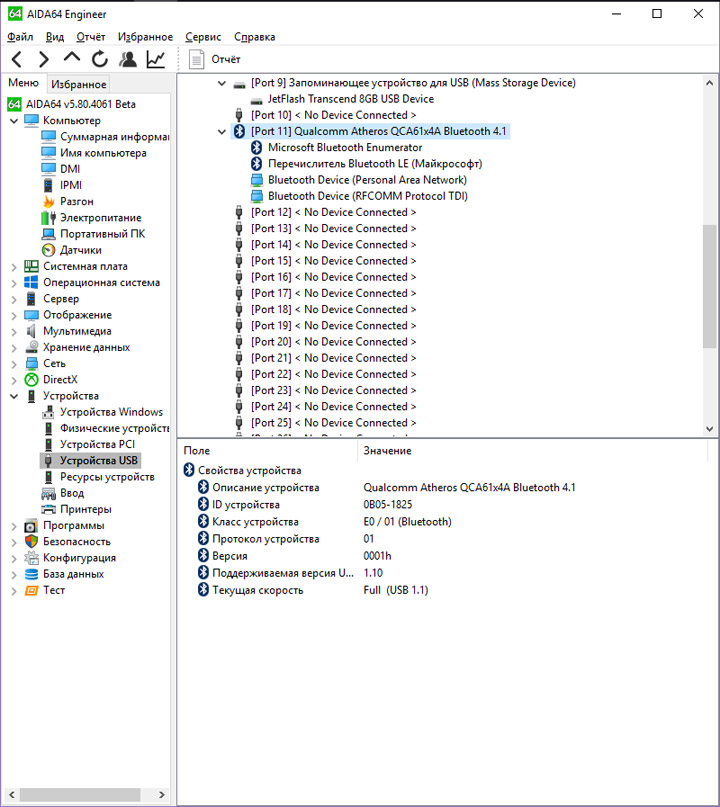Collapse the Port 11 Bluetooth node

tap(221, 132)
